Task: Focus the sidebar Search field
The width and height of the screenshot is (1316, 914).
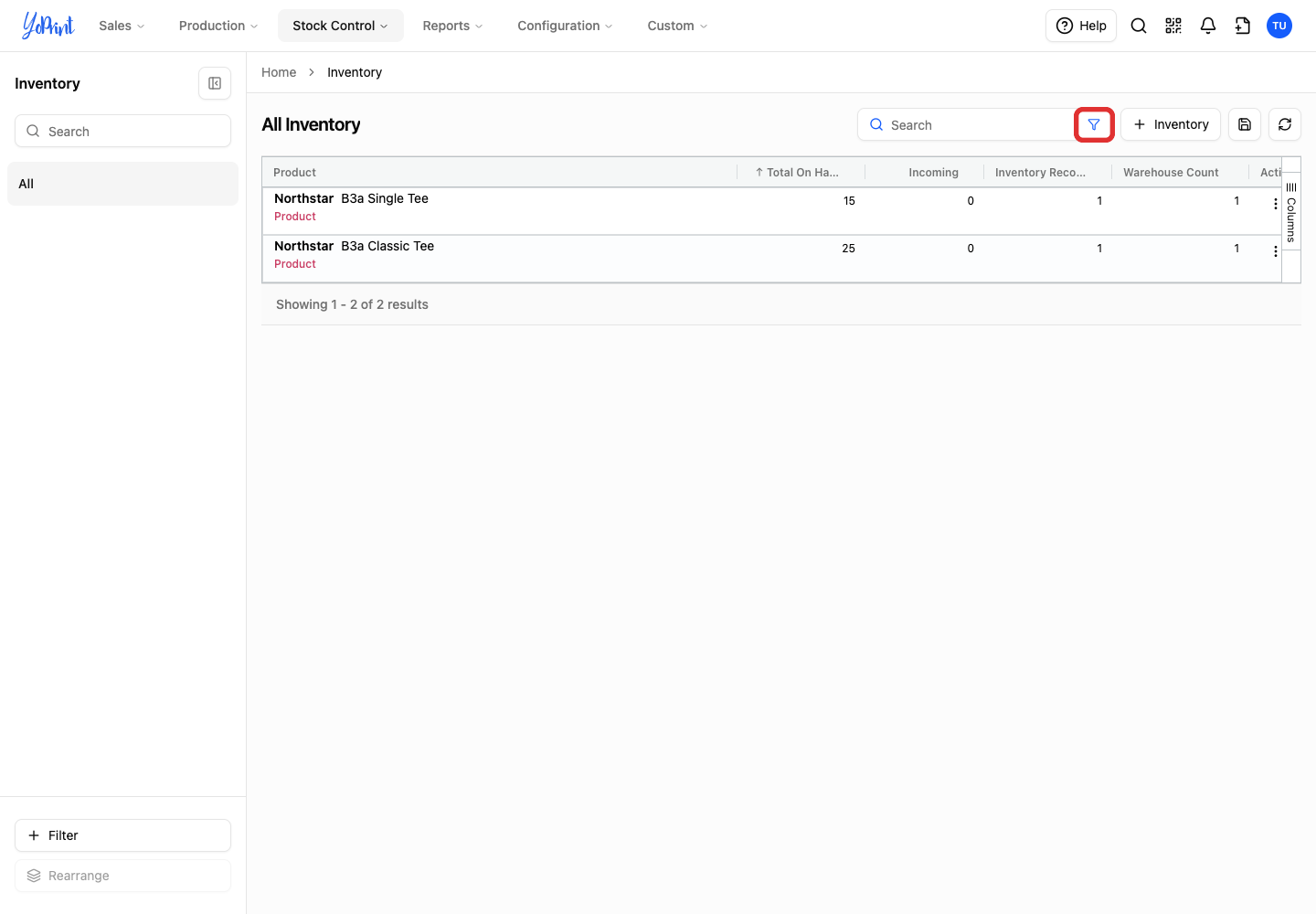Action: click(x=122, y=131)
